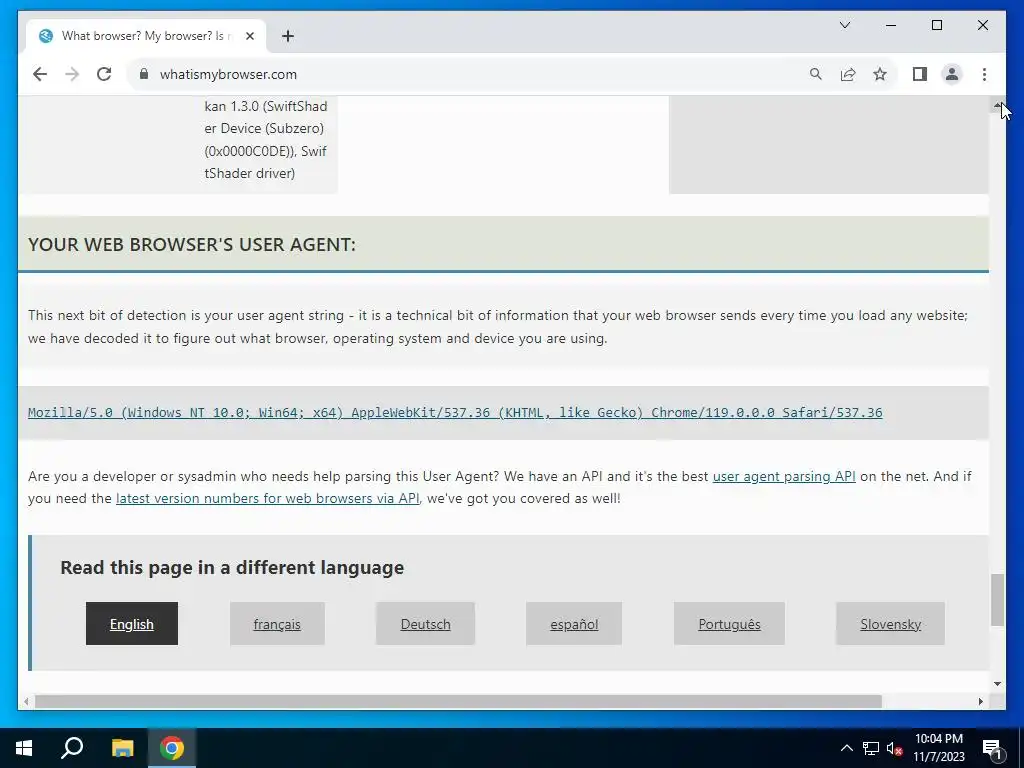Open the user agent string link
The width and height of the screenshot is (1024, 768).
(455, 413)
